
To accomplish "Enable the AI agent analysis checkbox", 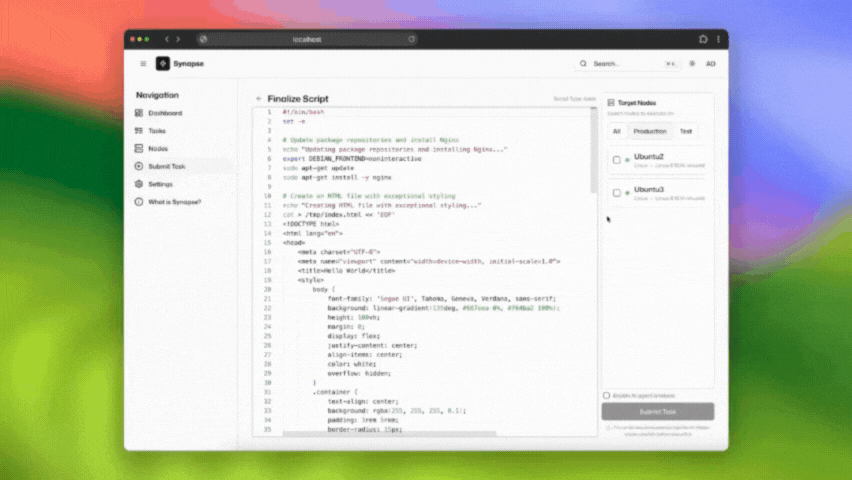I will pyautogui.click(x=607, y=395).
